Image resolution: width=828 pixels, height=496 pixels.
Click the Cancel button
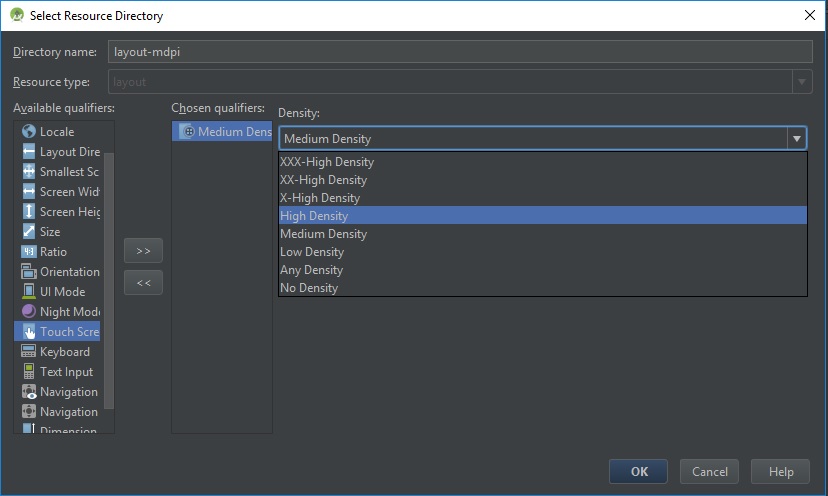709,472
